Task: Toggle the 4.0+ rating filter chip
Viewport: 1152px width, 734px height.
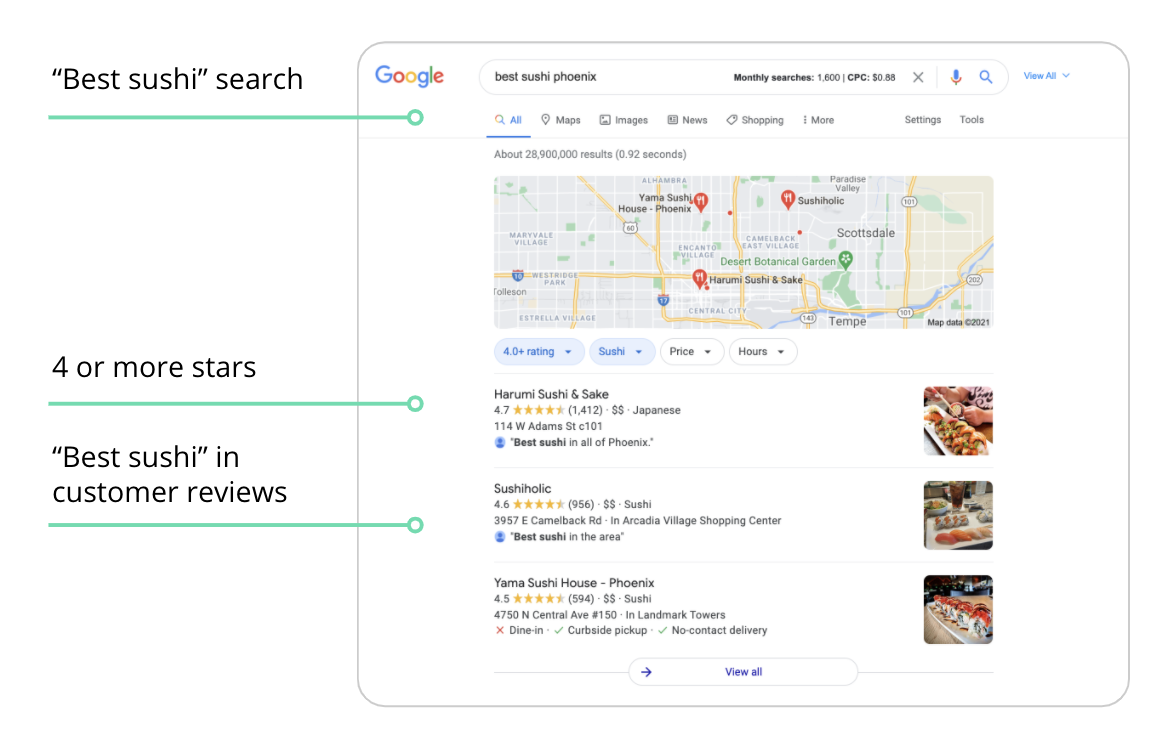Action: pyautogui.click(x=538, y=351)
